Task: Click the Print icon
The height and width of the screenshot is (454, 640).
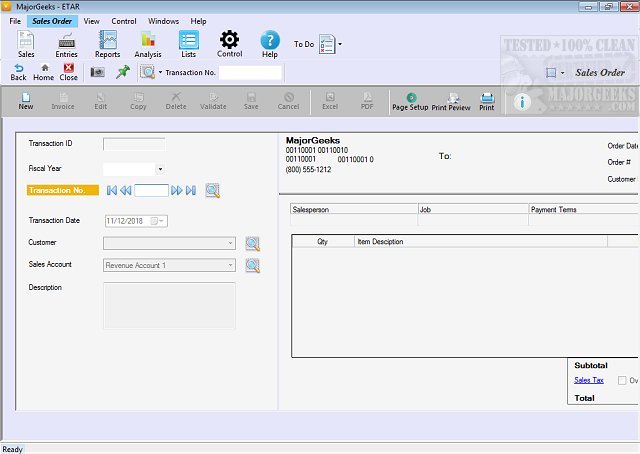Action: coord(487,102)
